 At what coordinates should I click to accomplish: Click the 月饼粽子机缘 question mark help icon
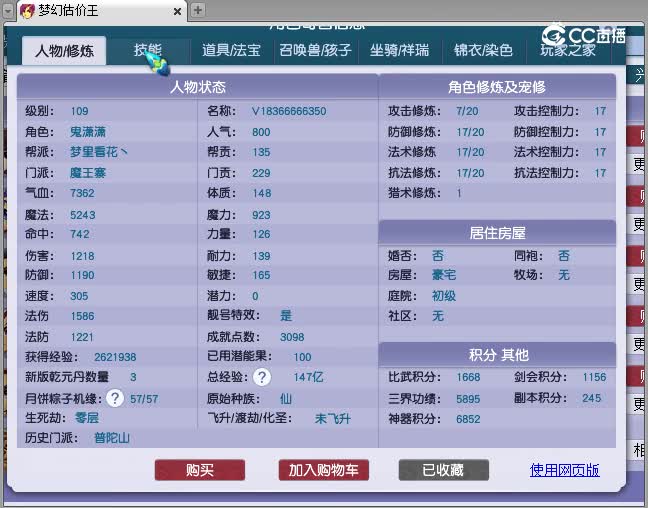click(115, 398)
